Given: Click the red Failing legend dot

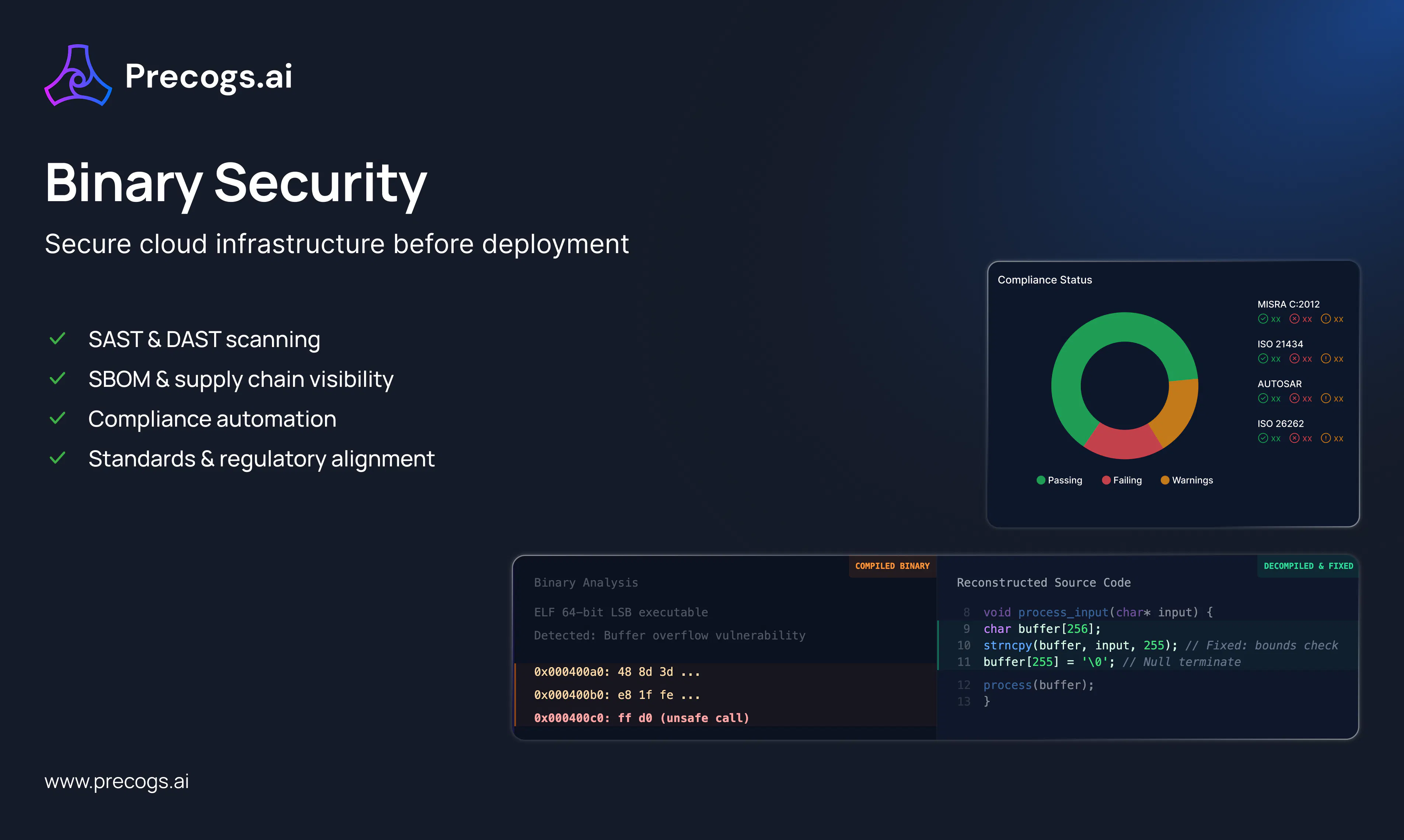Looking at the screenshot, I should click(x=1106, y=480).
